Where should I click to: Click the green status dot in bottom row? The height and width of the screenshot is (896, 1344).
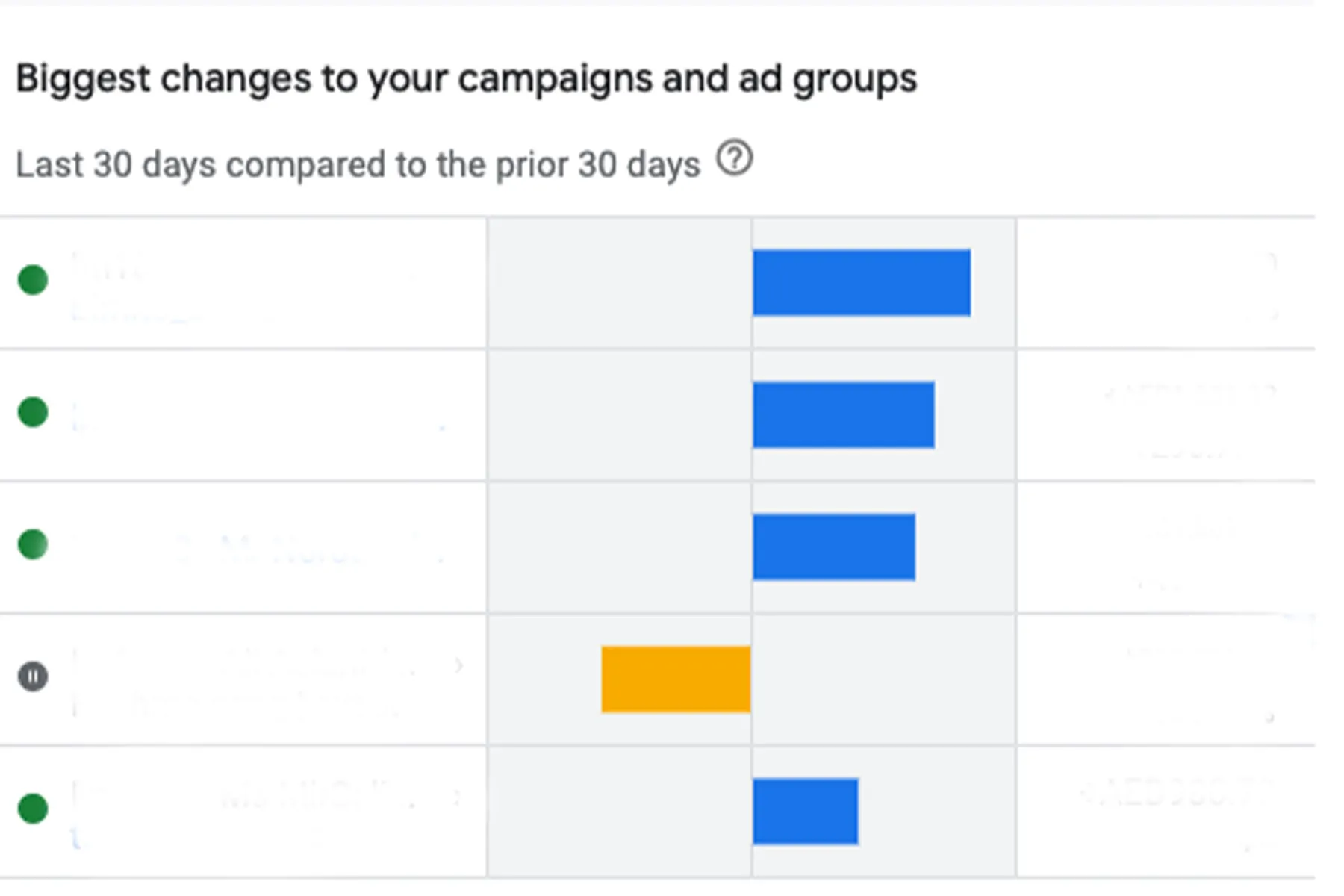pos(33,809)
